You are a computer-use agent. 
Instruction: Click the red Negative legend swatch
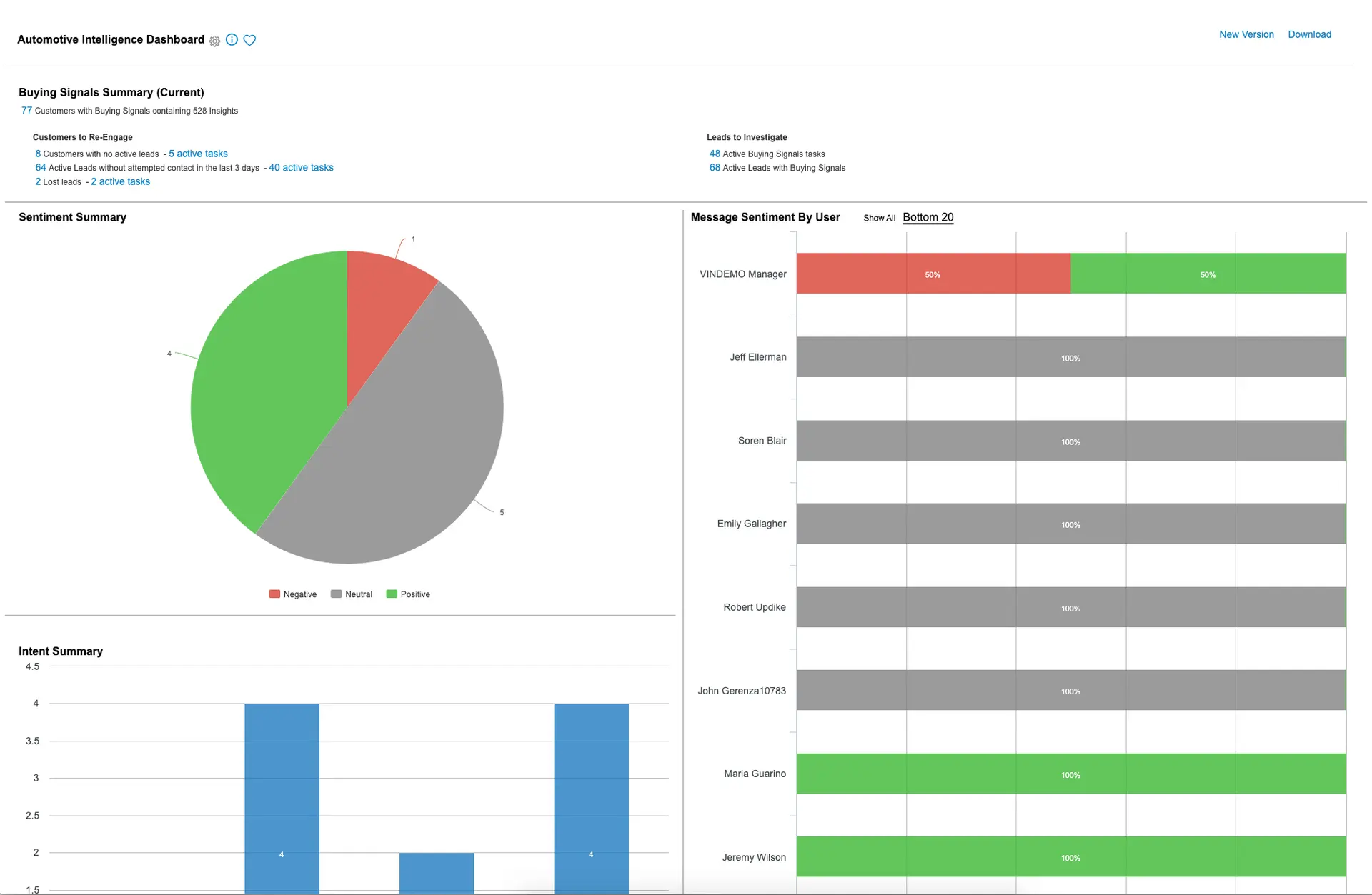tap(274, 594)
